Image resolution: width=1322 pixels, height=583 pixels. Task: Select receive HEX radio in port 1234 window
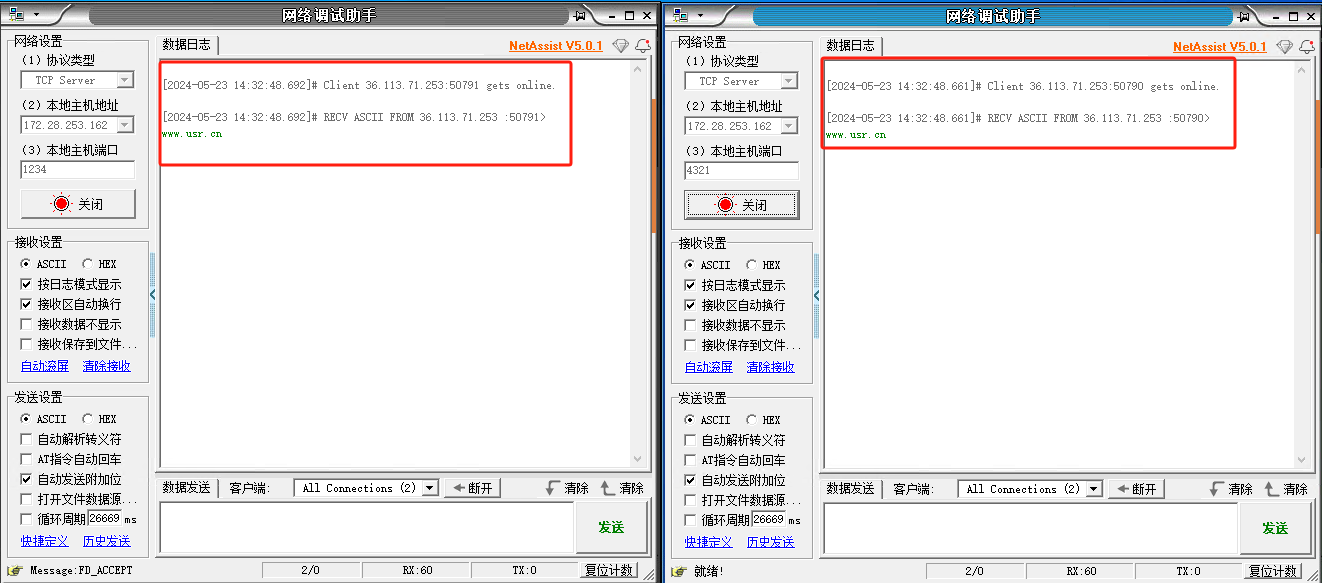coord(87,264)
